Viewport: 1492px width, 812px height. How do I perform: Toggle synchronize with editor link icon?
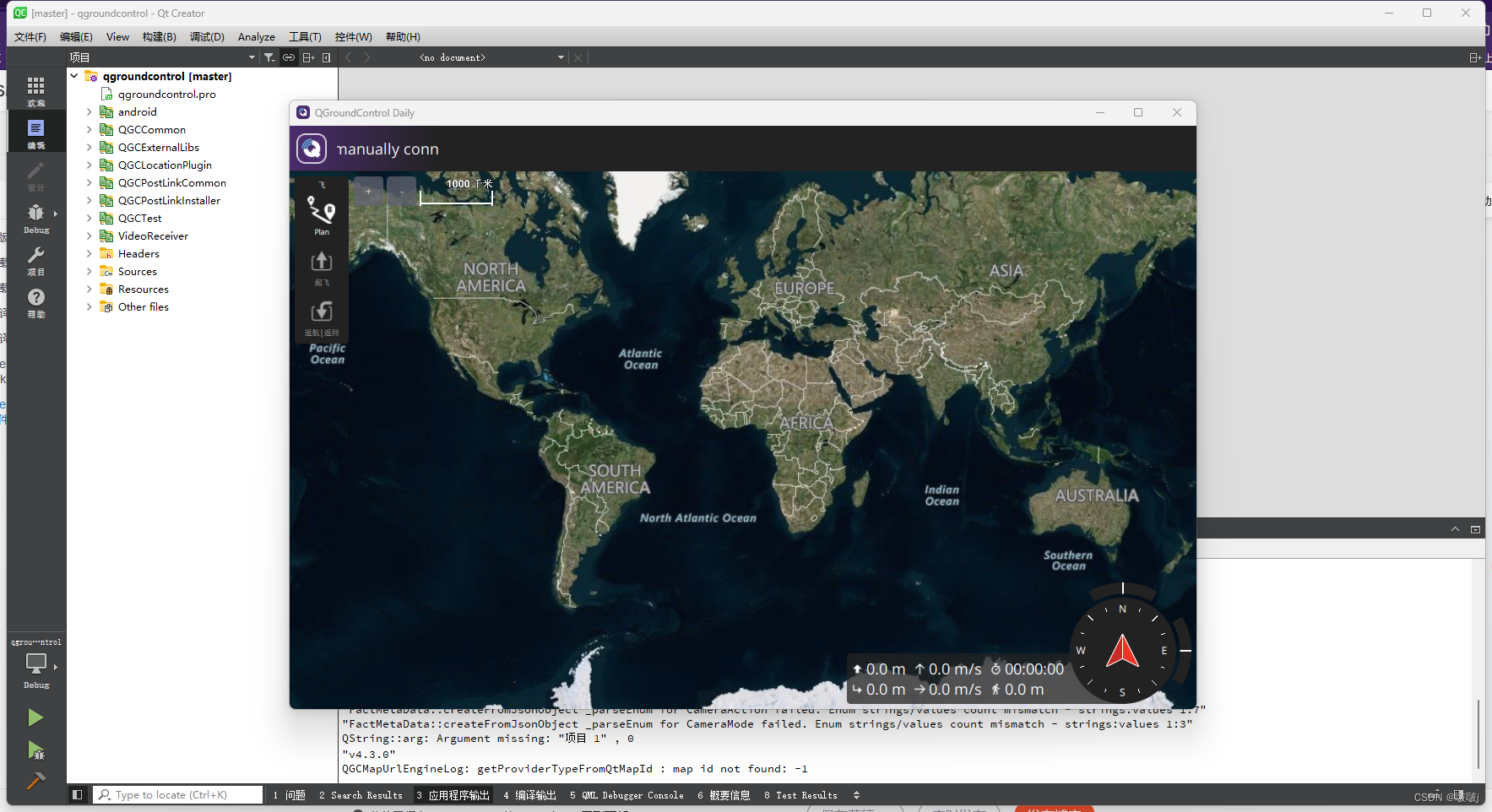289,57
